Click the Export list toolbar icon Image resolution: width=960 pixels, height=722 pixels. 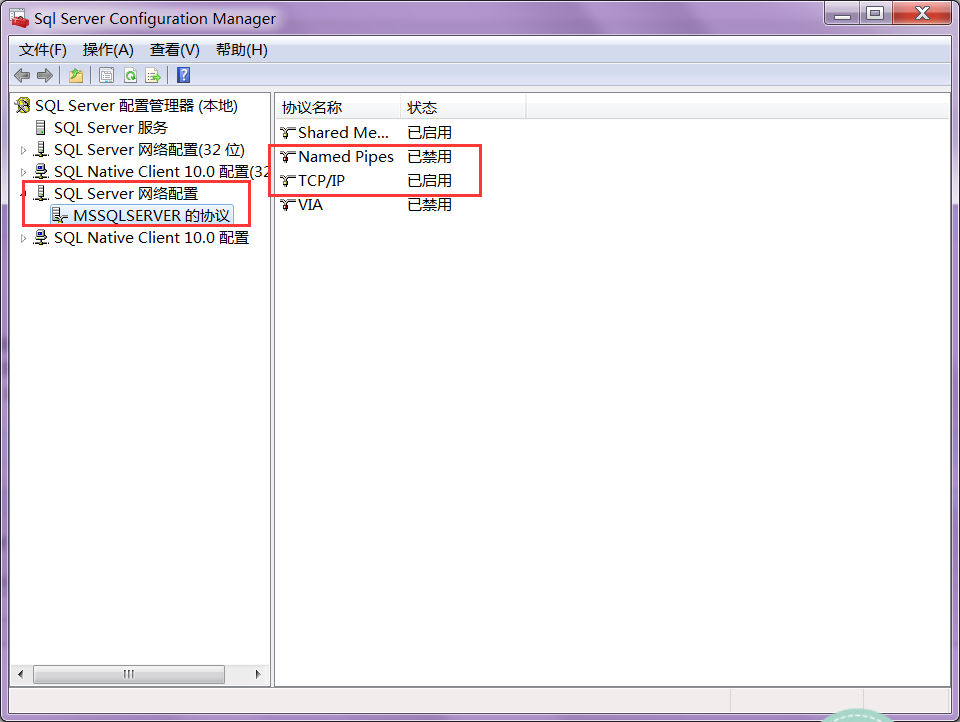(x=153, y=75)
